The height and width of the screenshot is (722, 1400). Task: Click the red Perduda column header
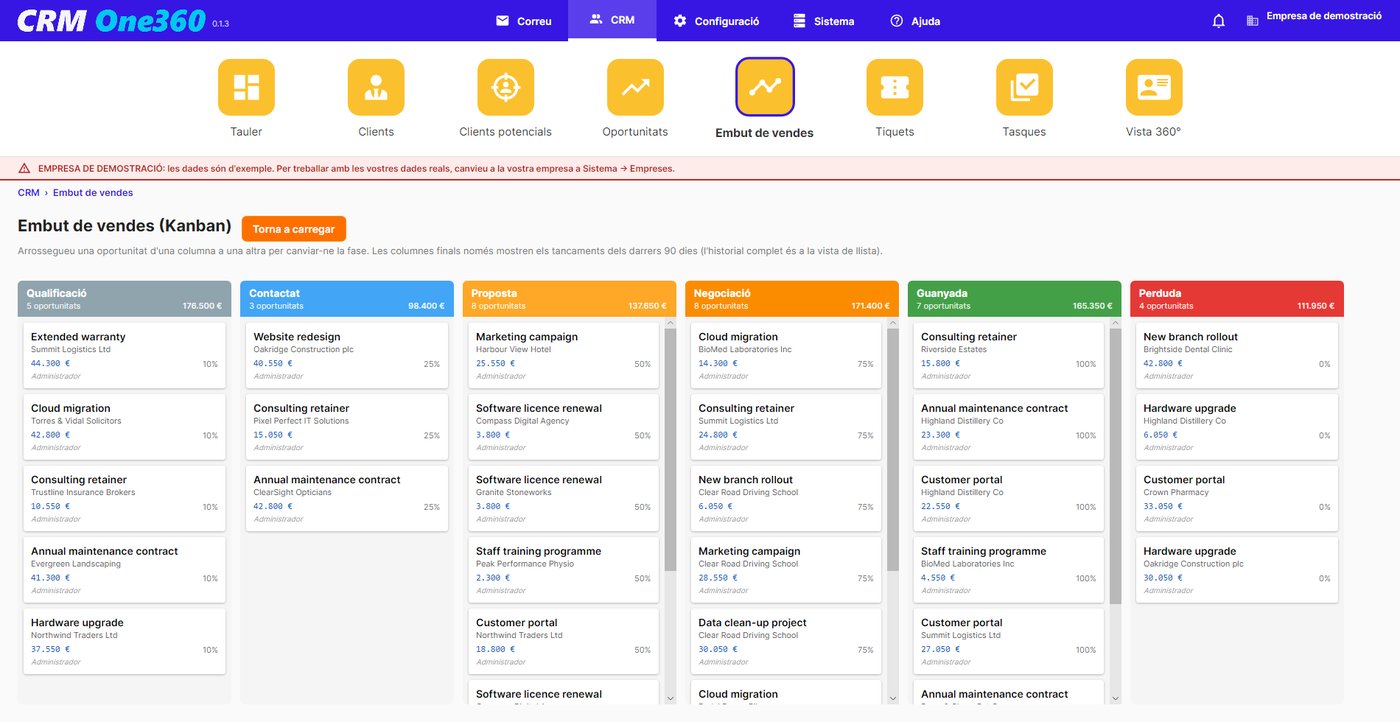point(1237,299)
